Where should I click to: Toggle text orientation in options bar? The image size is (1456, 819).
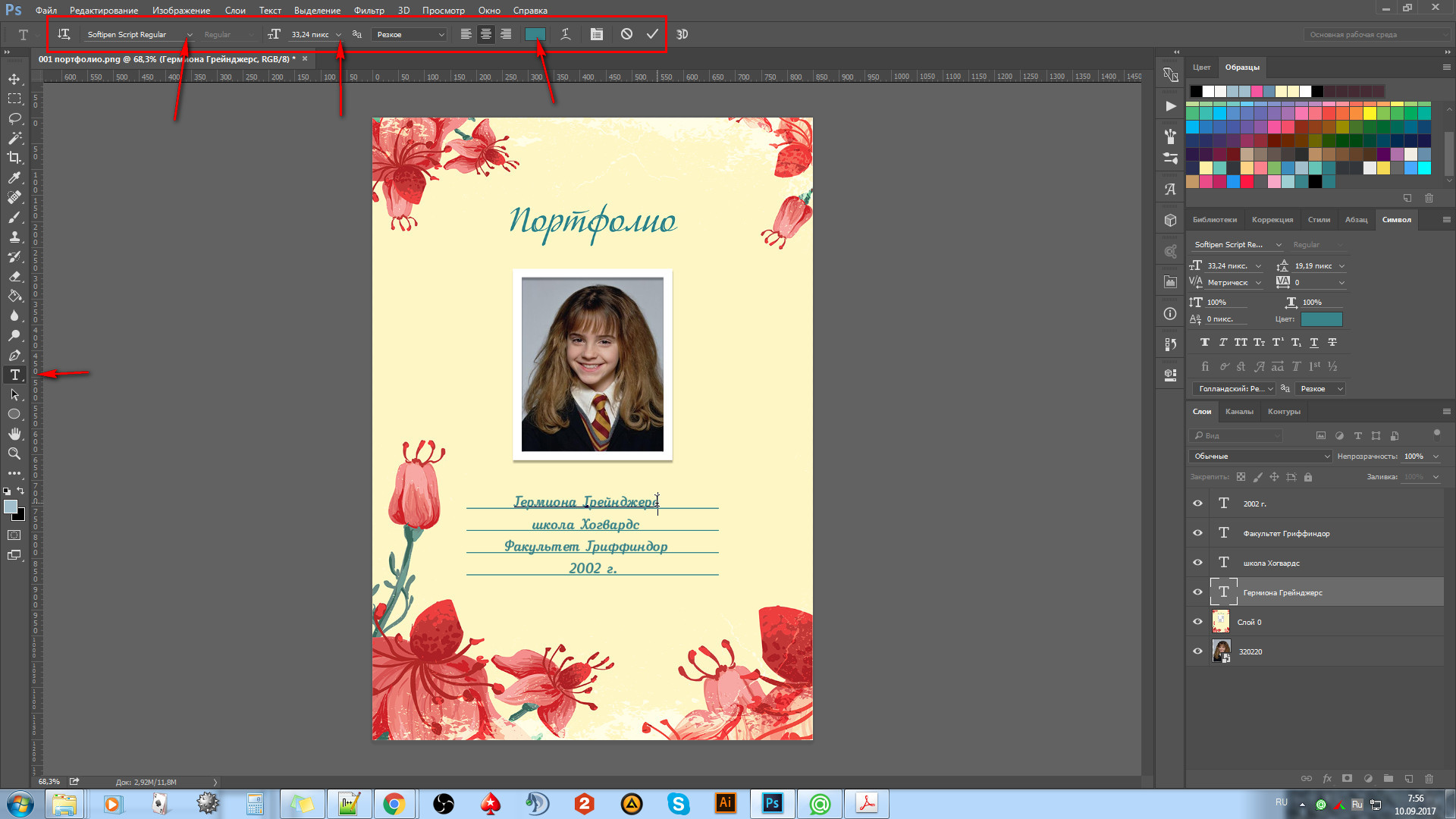(64, 34)
